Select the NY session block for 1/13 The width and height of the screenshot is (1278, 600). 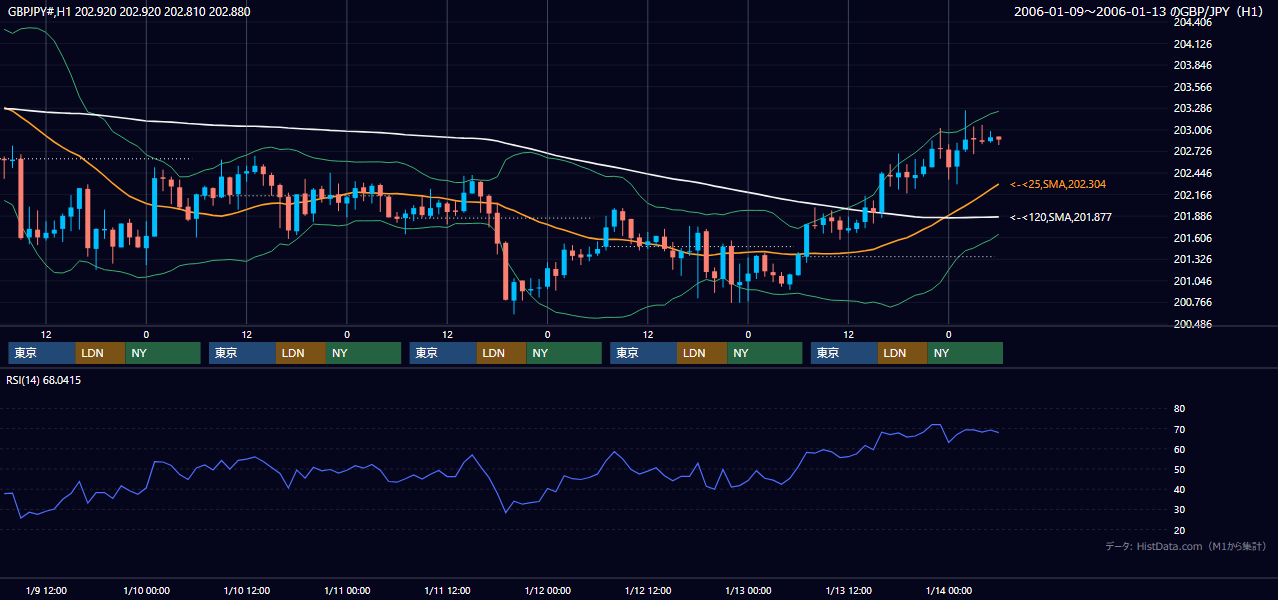tap(966, 353)
